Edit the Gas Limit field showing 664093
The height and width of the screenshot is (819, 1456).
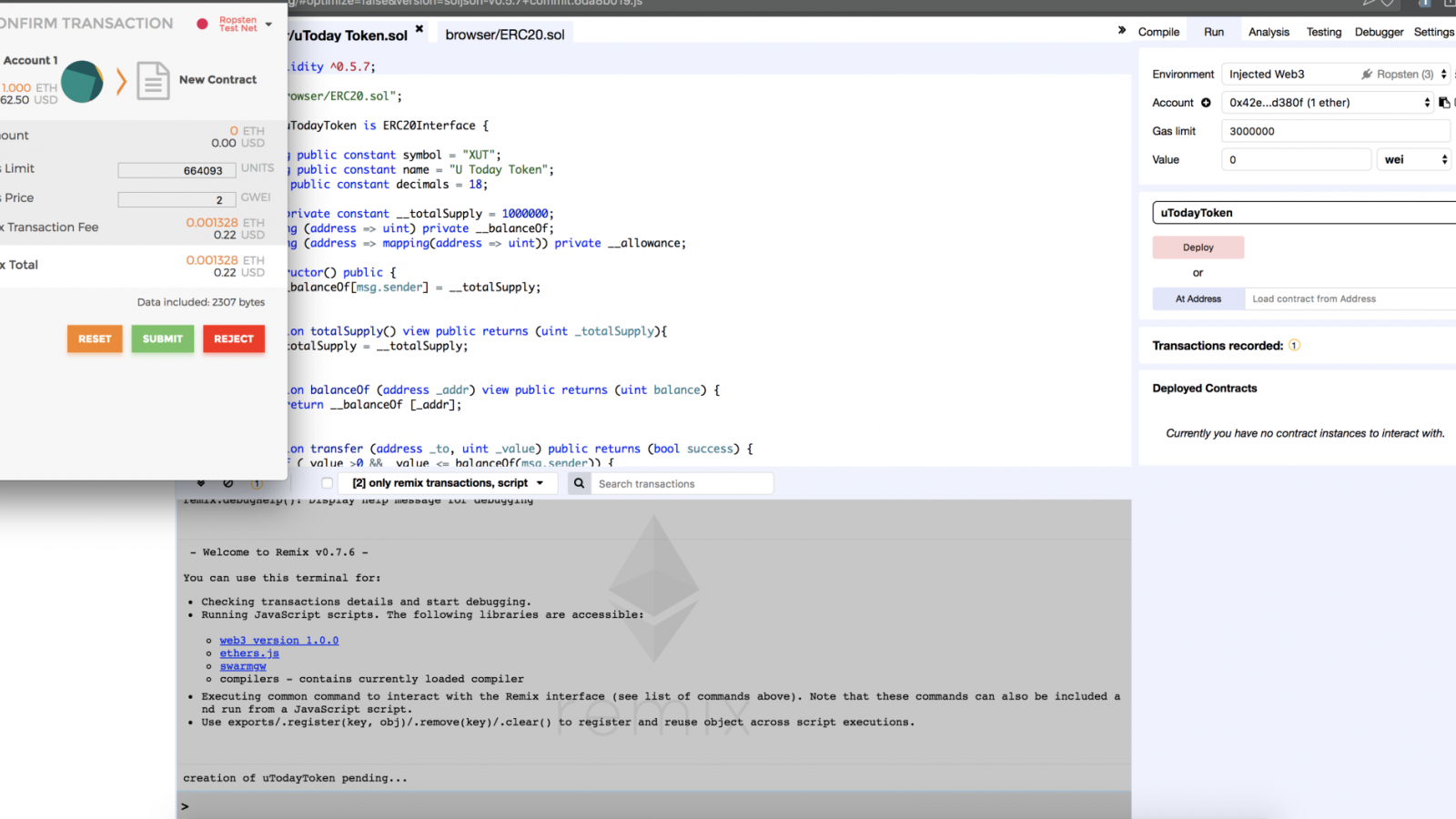(x=177, y=170)
